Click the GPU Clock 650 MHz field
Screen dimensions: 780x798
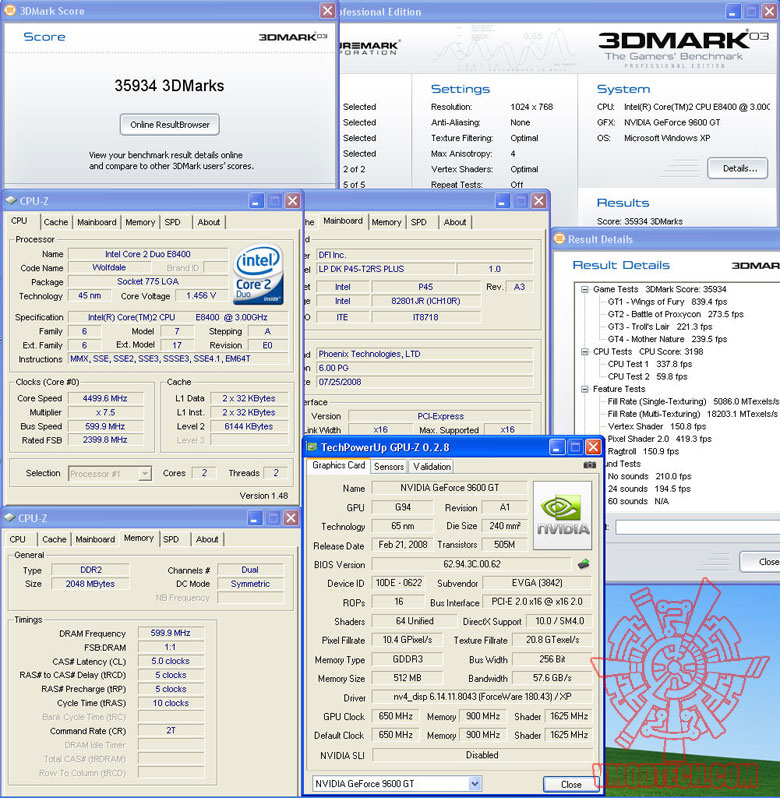pyautogui.click(x=395, y=716)
